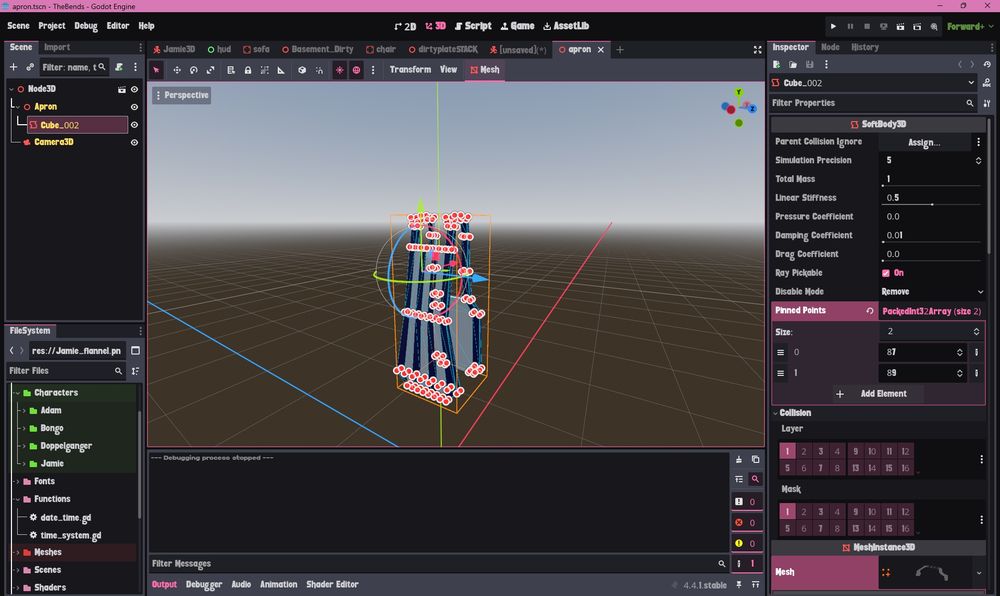Screen dimensions: 1000x596
Task: Open Movie Maker mode icon
Action: click(x=934, y=26)
